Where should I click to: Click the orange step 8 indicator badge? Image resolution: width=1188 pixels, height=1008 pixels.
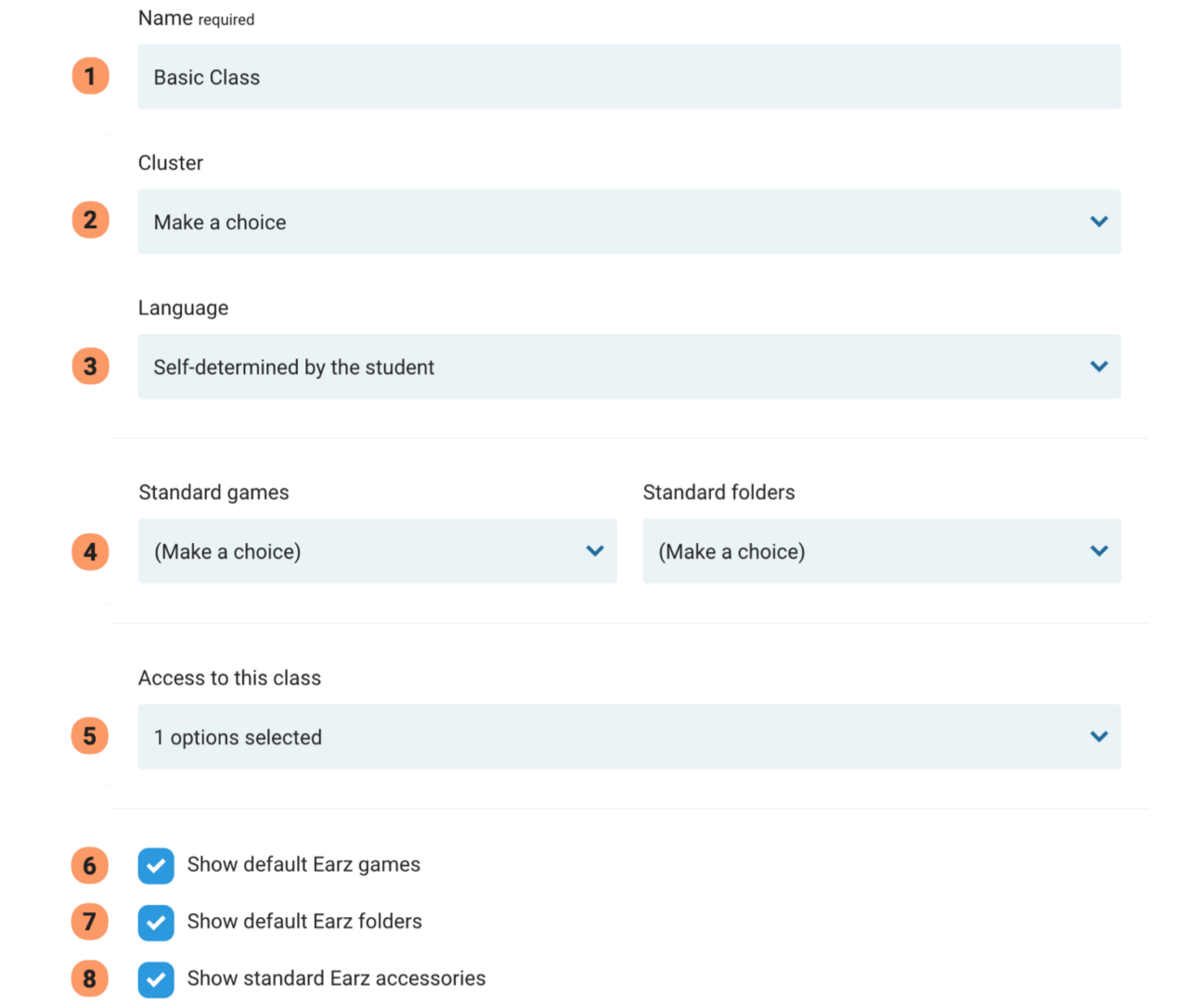(x=90, y=978)
